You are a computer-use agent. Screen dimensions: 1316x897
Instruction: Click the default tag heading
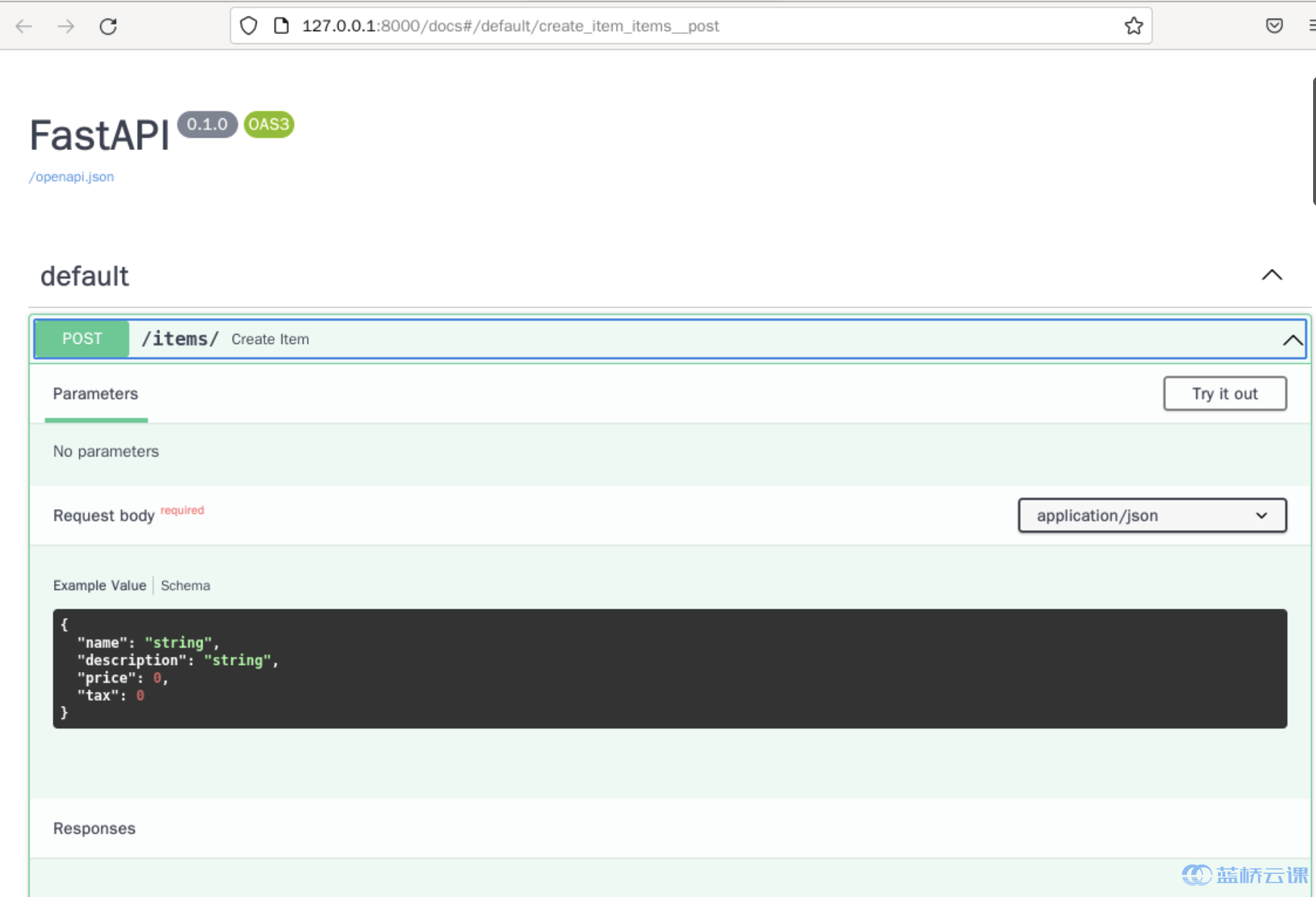coord(84,276)
